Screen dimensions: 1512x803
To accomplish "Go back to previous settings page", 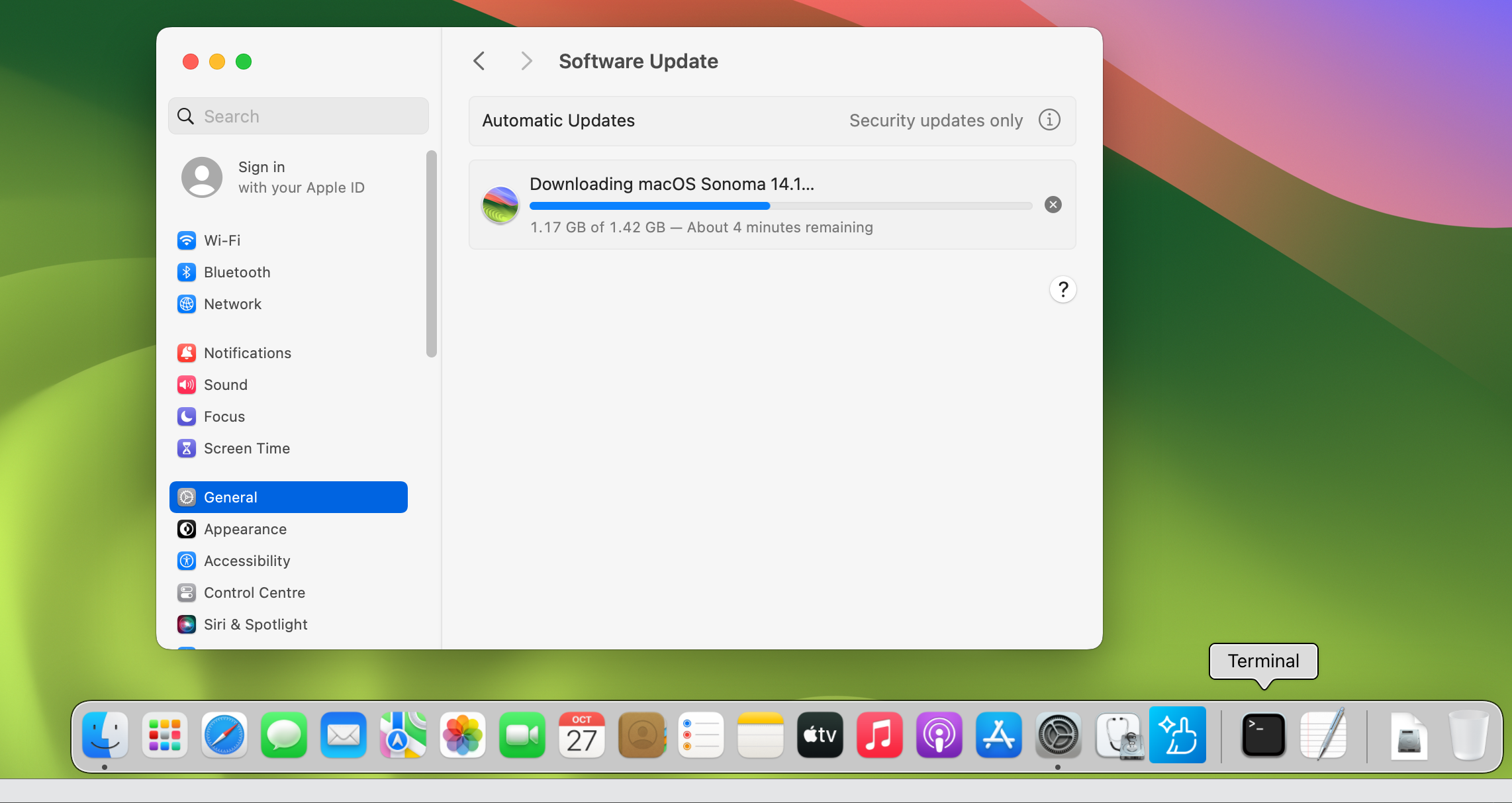I will point(479,61).
